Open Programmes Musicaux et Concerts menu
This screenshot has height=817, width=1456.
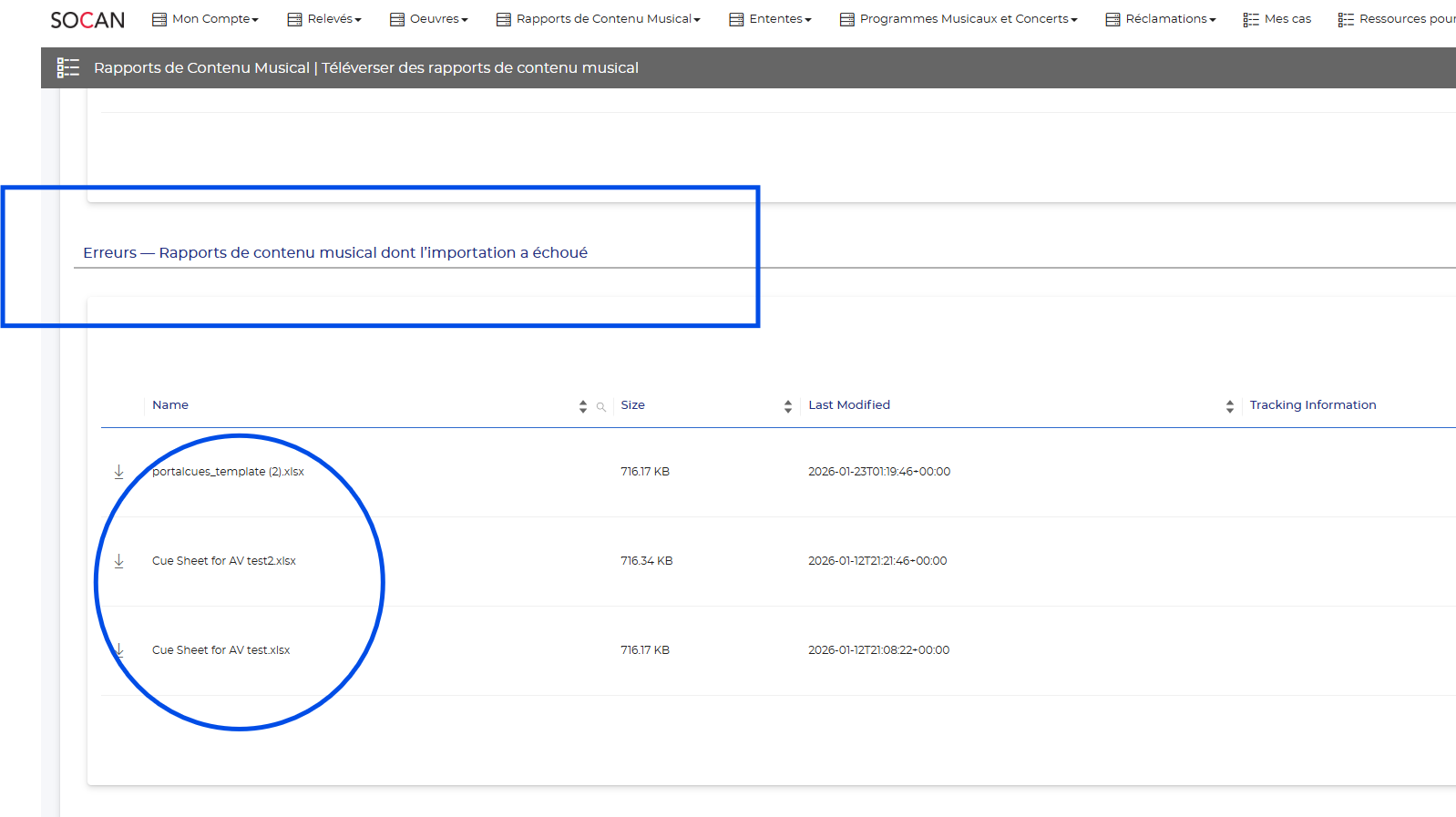(x=959, y=19)
